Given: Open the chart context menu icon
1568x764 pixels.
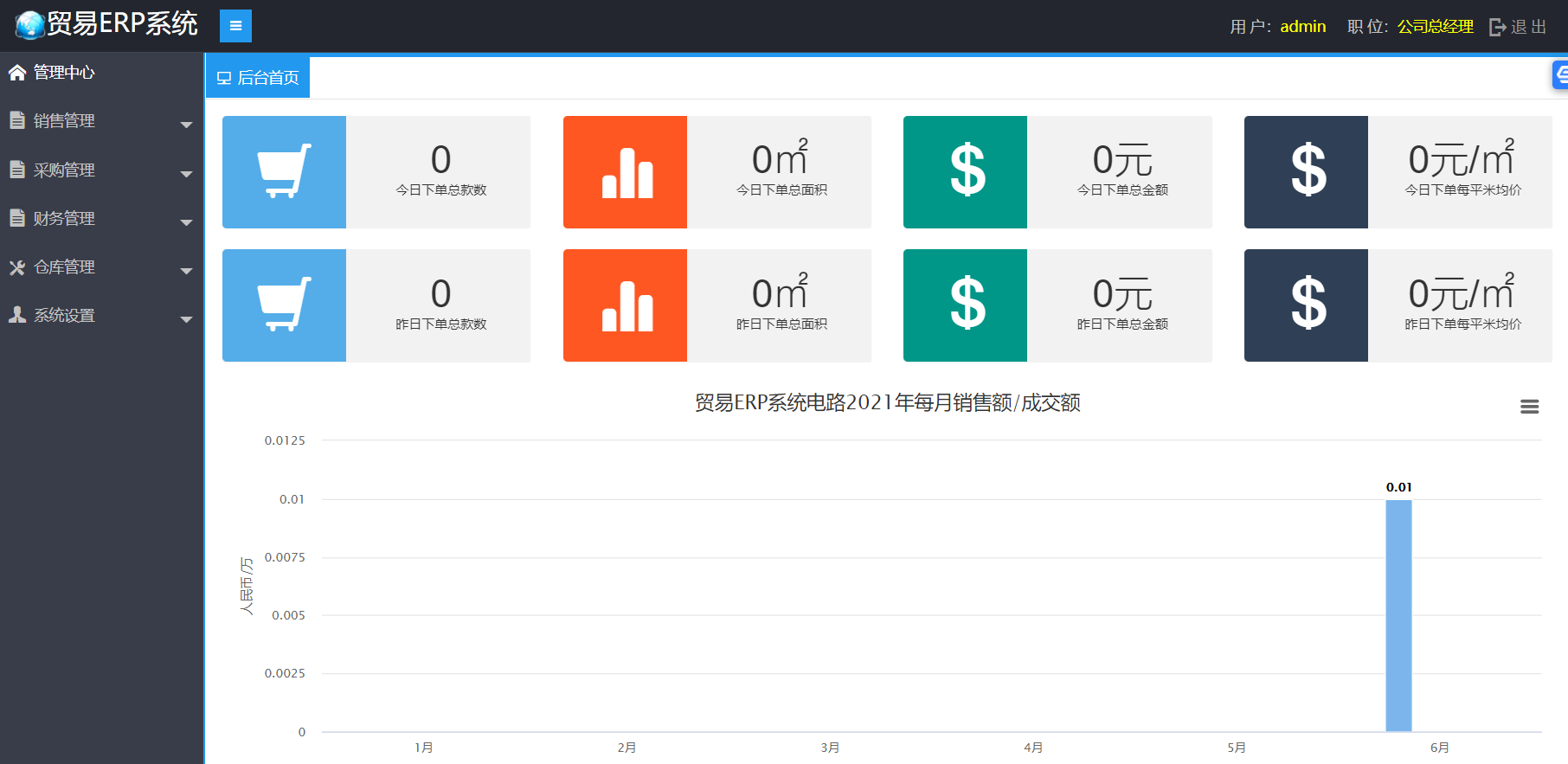Looking at the screenshot, I should click(1529, 407).
